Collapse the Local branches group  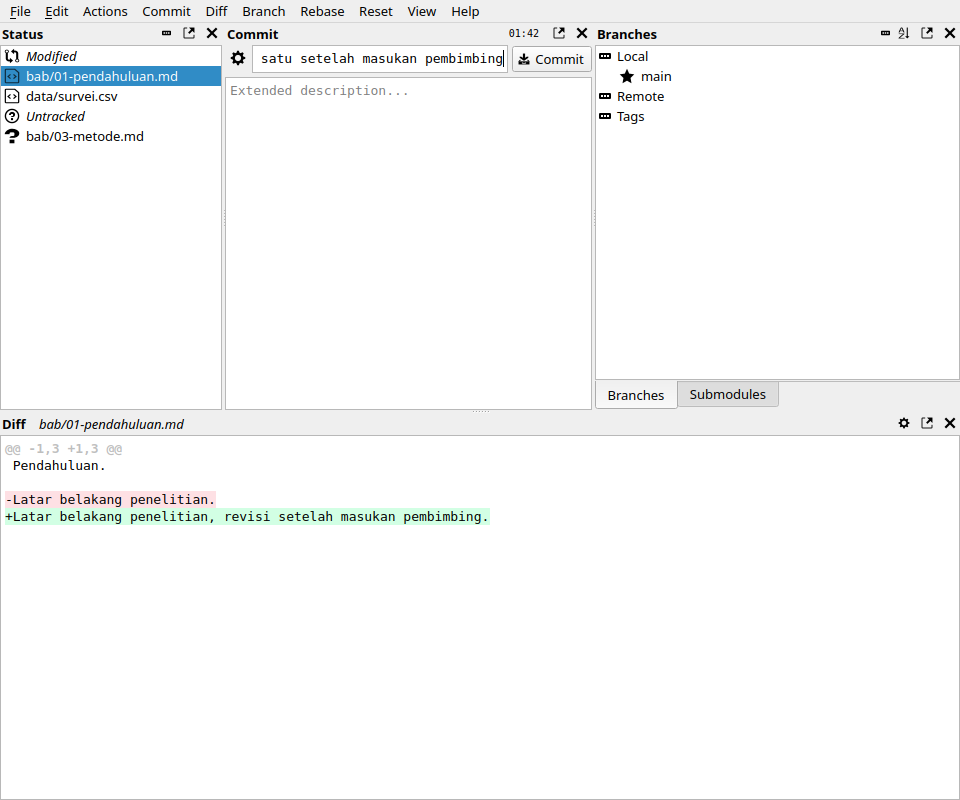point(605,56)
